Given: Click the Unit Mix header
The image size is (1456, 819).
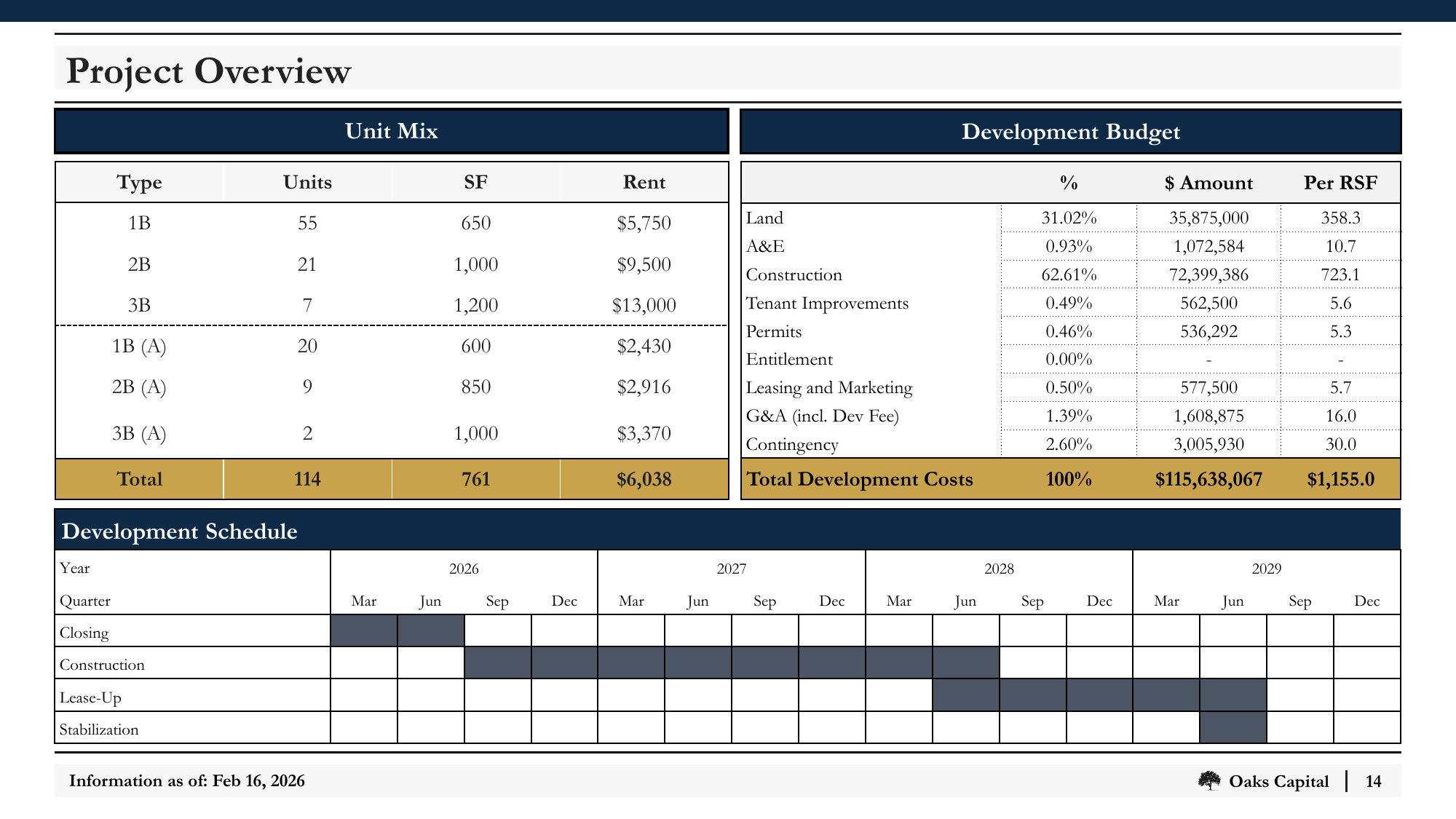Looking at the screenshot, I should coord(392,131).
